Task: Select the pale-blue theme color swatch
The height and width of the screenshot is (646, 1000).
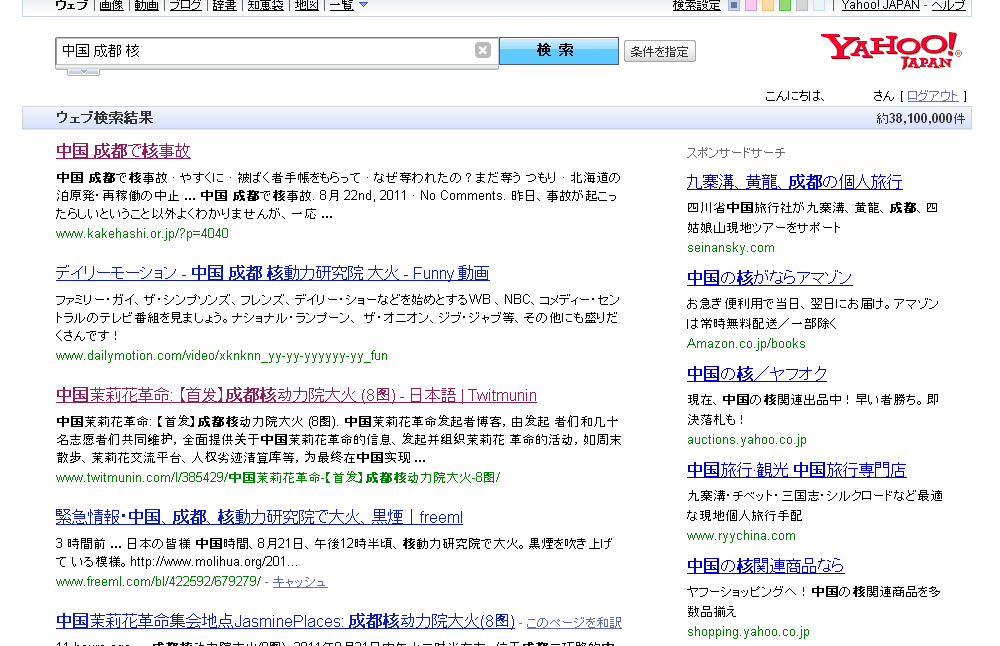Action: click(x=819, y=5)
